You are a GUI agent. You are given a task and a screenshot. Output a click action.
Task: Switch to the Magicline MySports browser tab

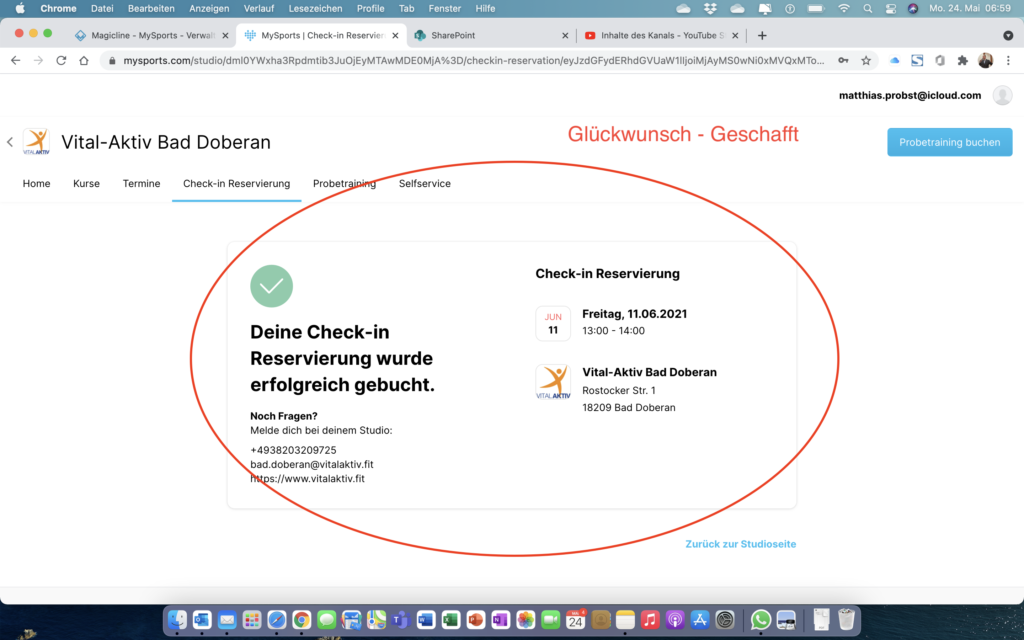[x=152, y=35]
